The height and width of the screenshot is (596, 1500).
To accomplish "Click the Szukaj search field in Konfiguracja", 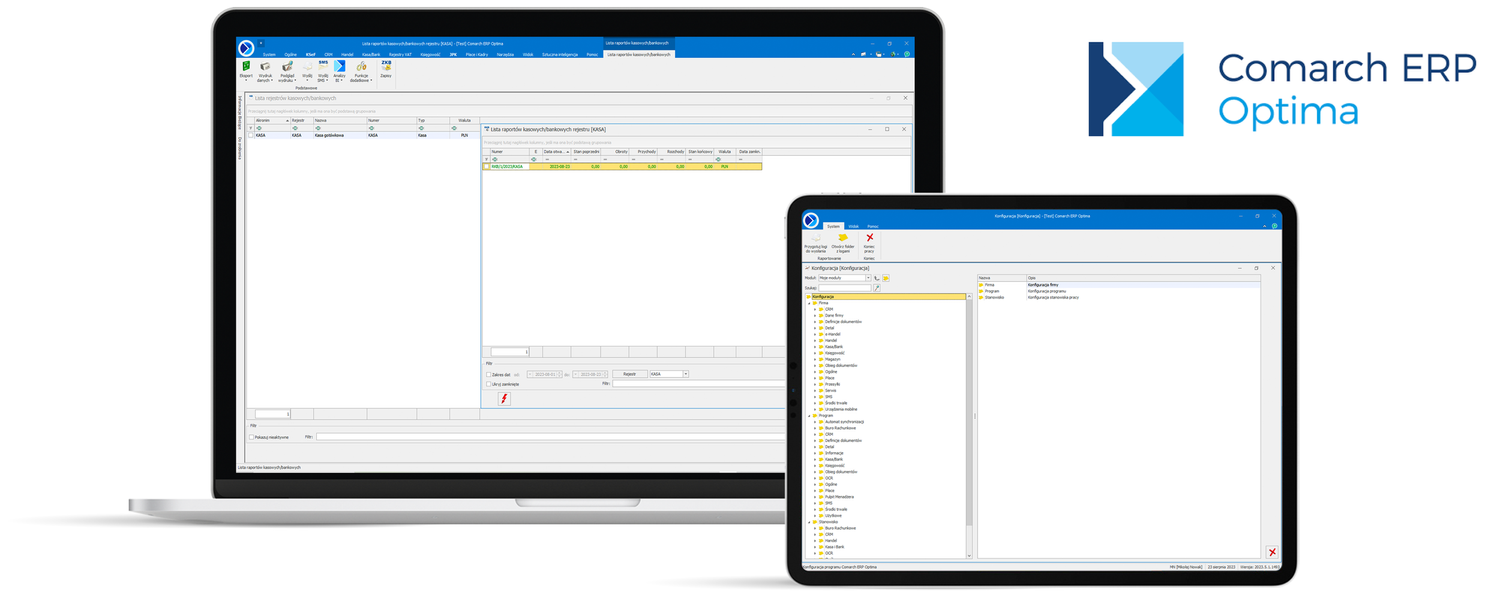I will pos(845,288).
